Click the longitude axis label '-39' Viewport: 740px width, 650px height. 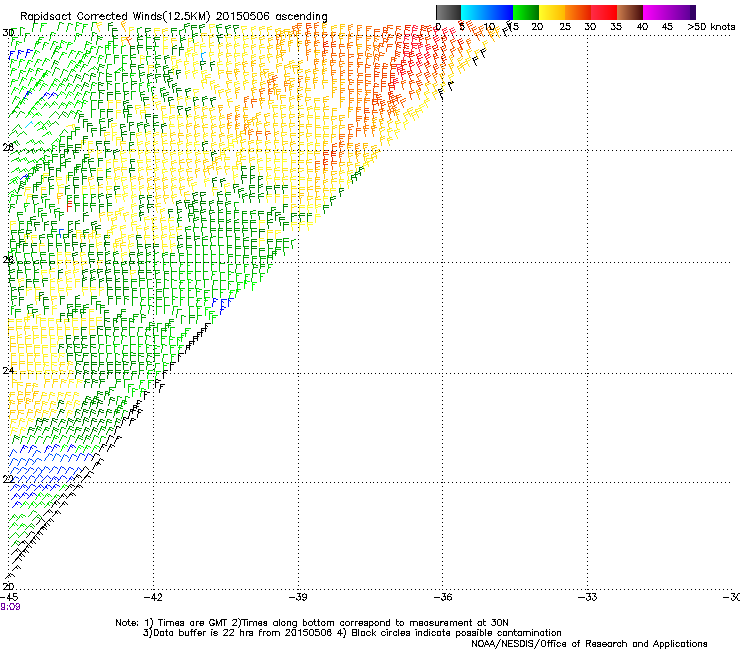coord(298,597)
